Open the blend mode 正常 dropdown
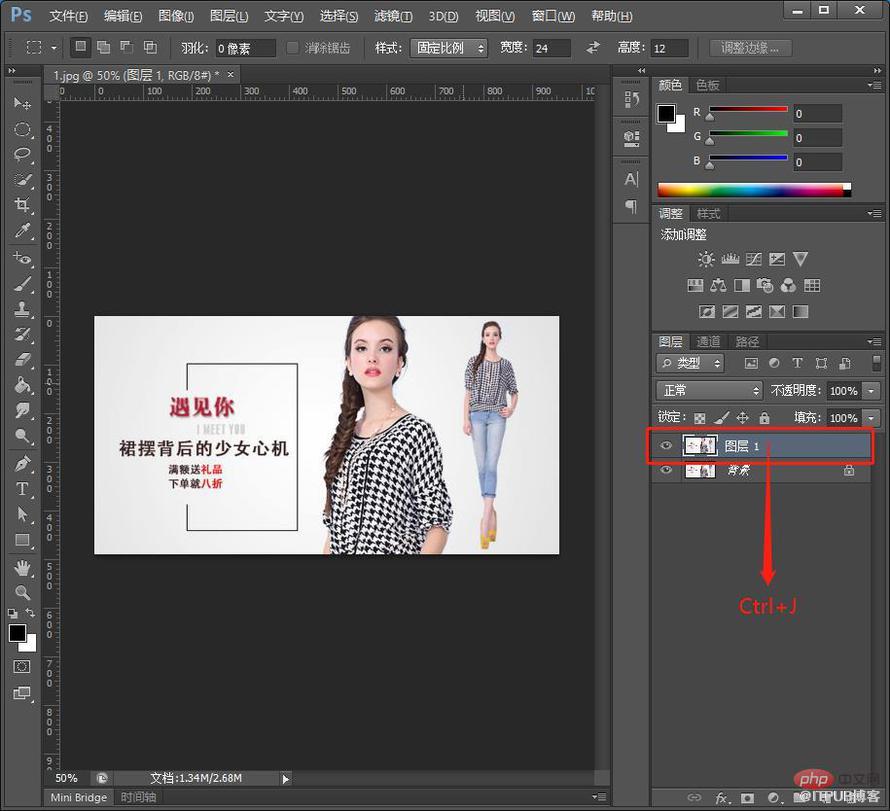The image size is (890, 811). (x=709, y=390)
